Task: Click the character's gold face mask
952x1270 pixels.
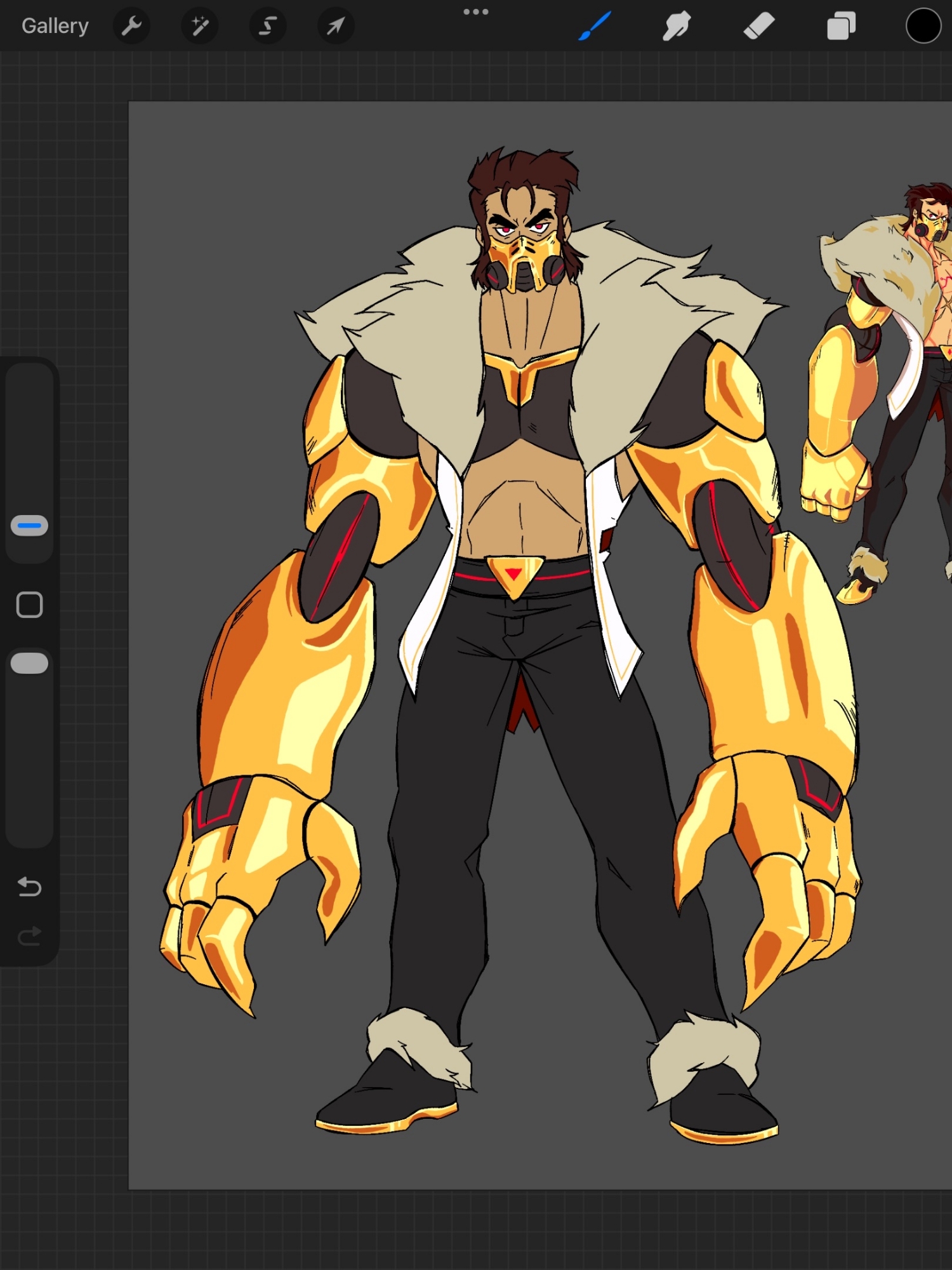Action: click(524, 262)
